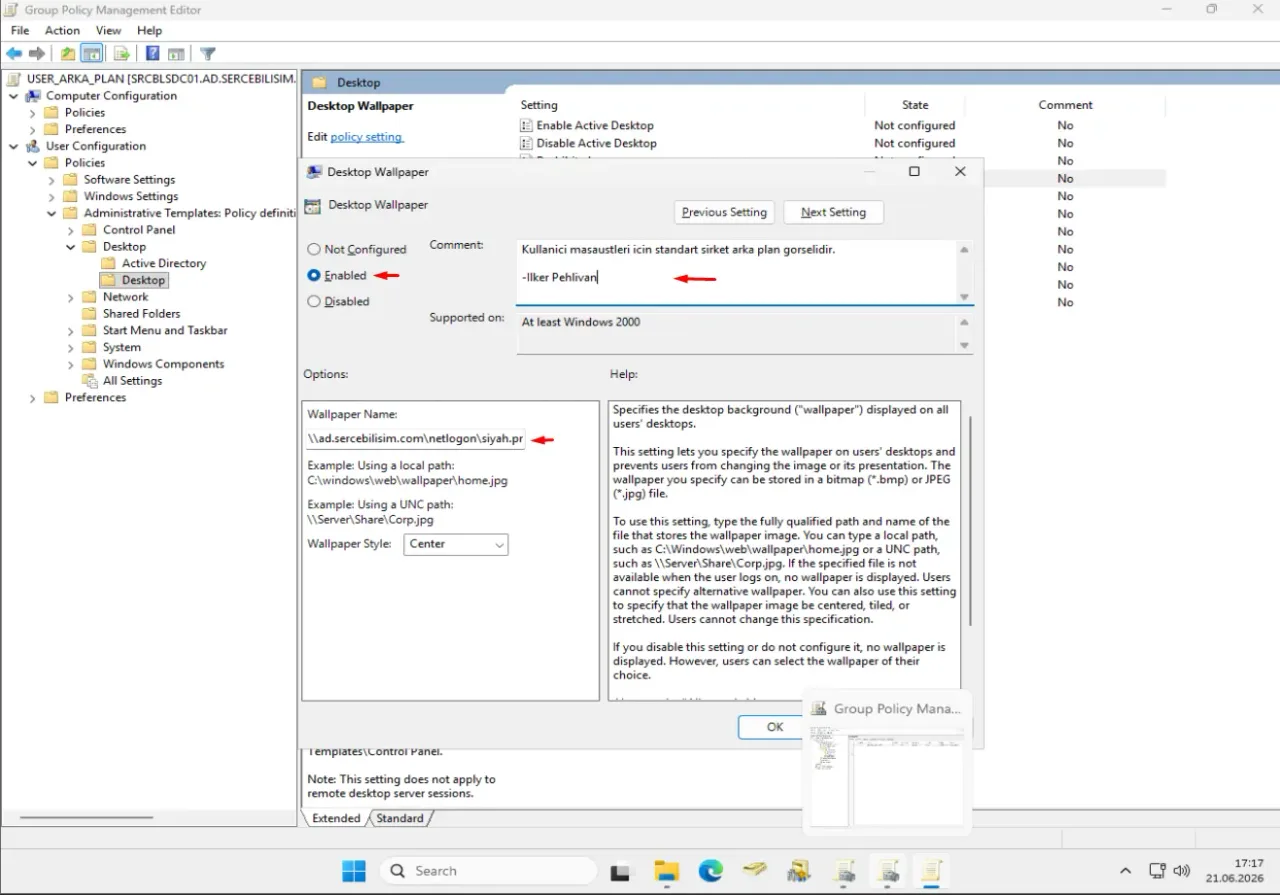Click the policy setting link
This screenshot has width=1280, height=895.
point(366,137)
